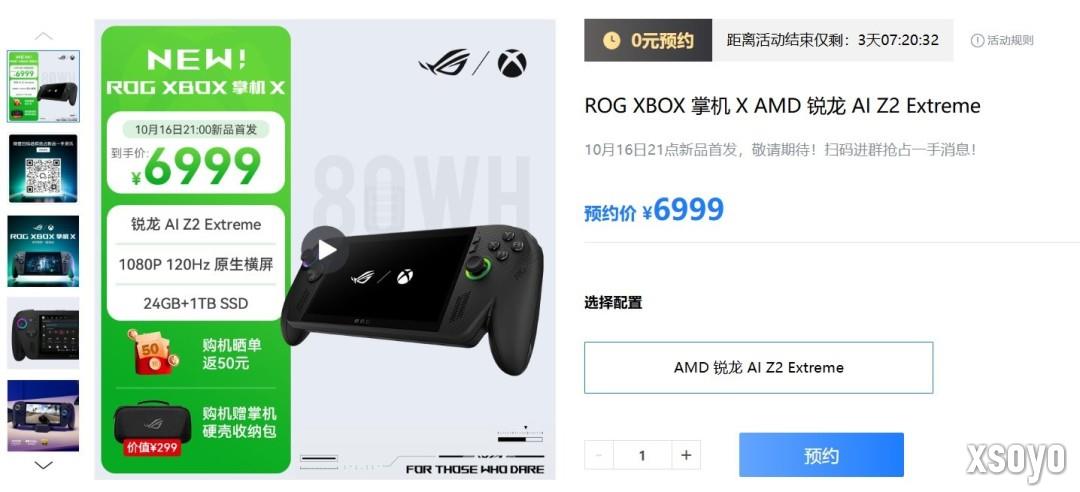The width and height of the screenshot is (1080, 492).
Task: Increase quantity with the plus button
Action: [x=686, y=455]
